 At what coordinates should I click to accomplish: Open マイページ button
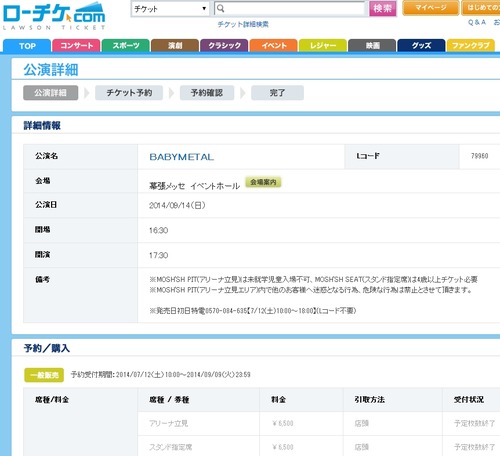(x=431, y=8)
